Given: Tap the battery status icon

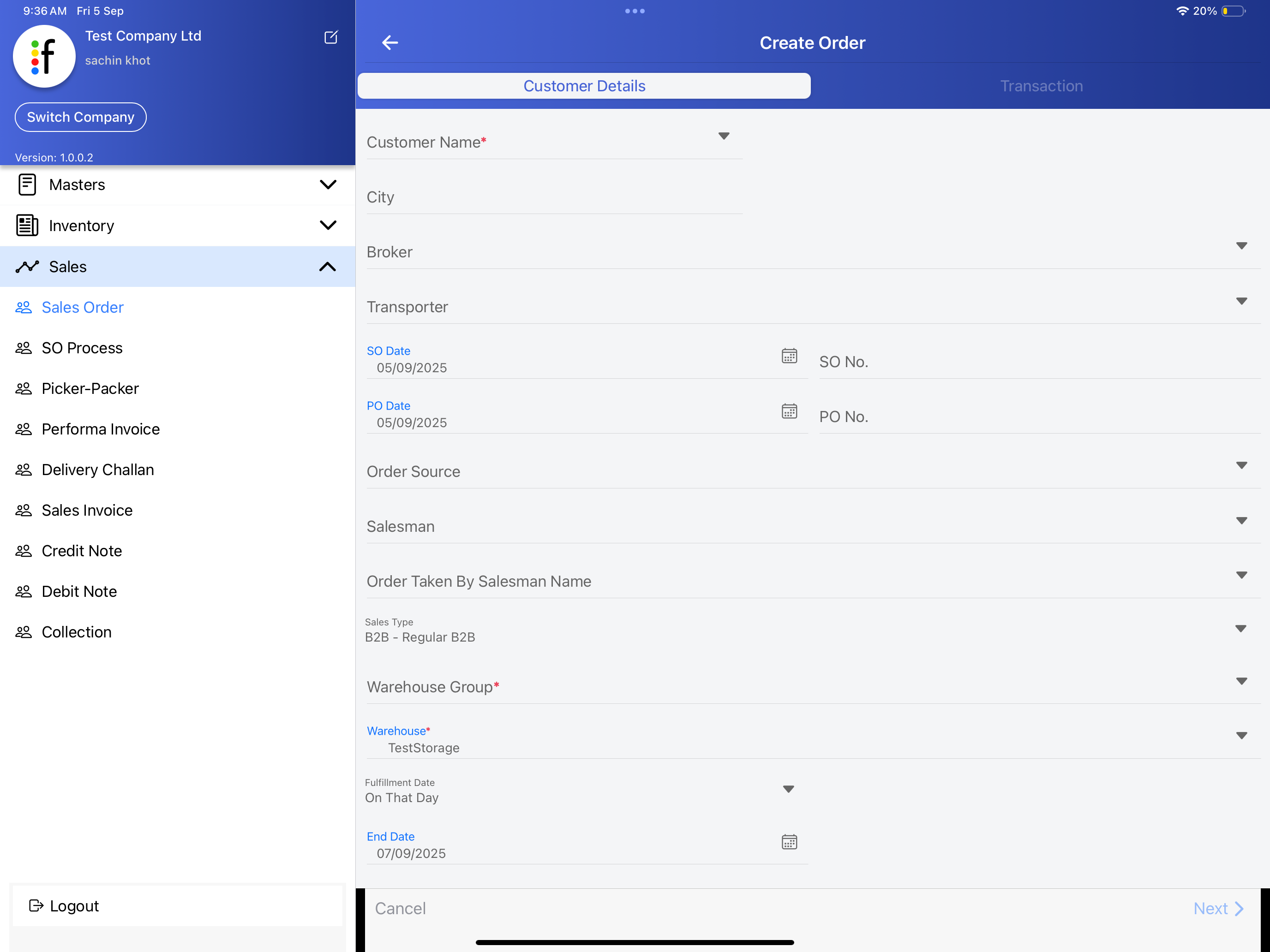Looking at the screenshot, I should (1233, 11).
